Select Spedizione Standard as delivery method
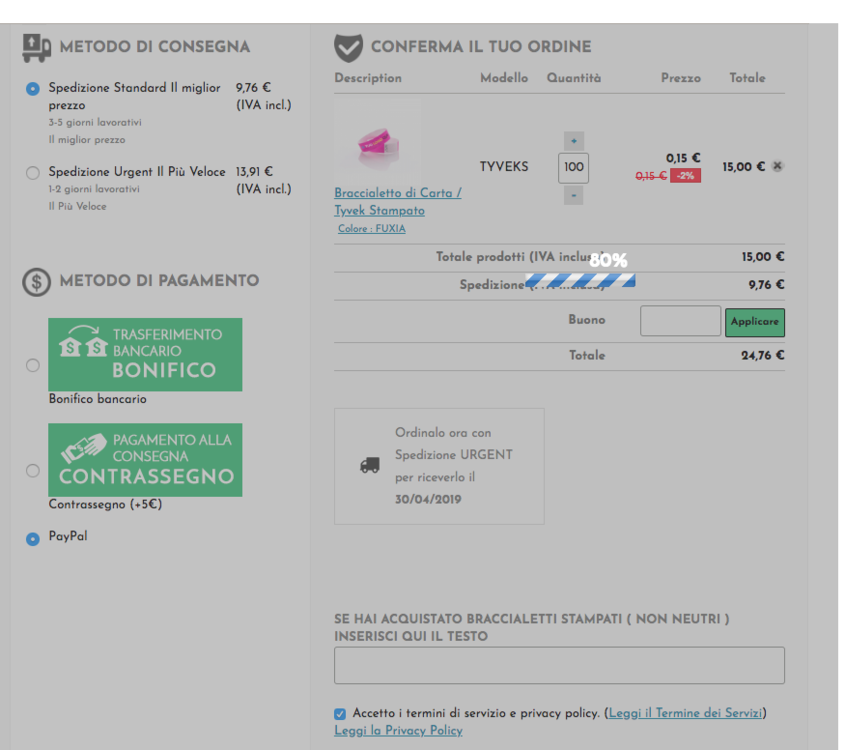 pyautogui.click(x=32, y=88)
